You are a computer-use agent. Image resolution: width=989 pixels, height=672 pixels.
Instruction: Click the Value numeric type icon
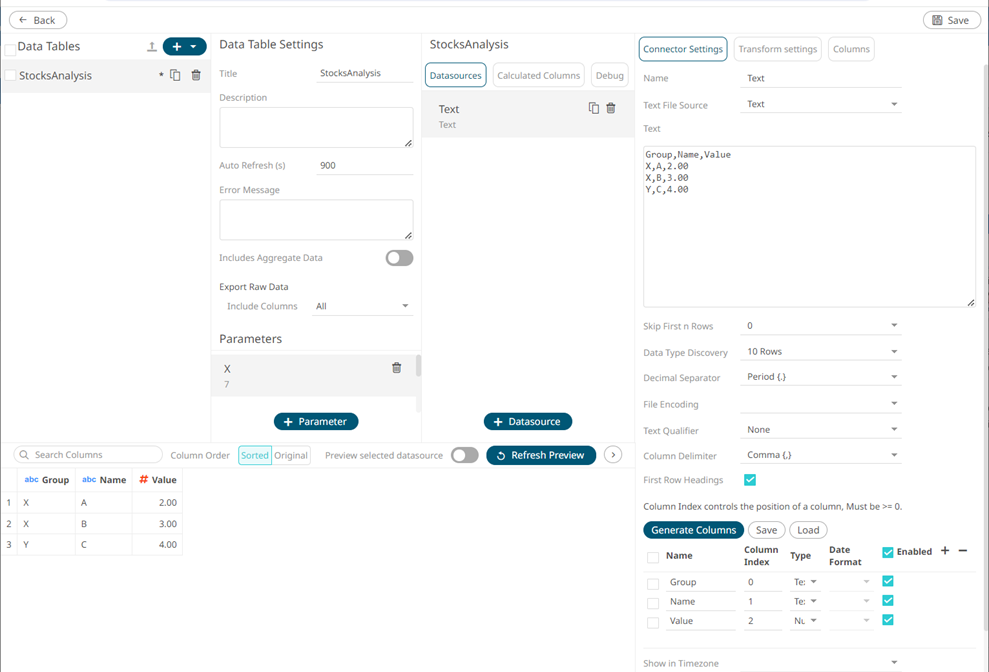tap(144, 480)
